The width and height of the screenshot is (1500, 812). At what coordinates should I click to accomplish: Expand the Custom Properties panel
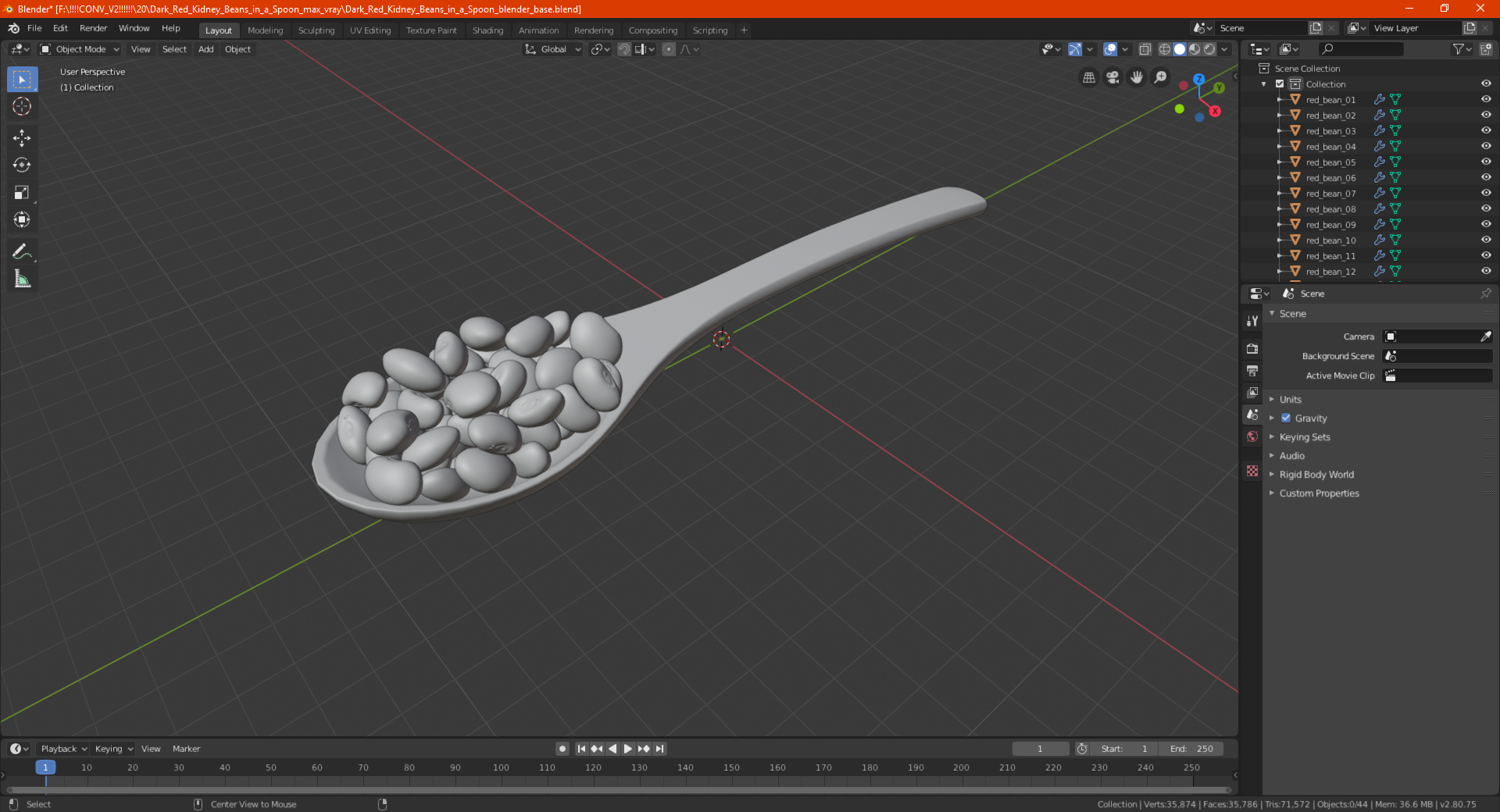coord(1319,493)
